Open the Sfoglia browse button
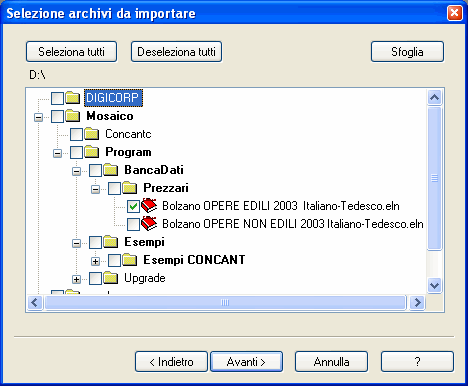468x386 pixels. coord(407,52)
